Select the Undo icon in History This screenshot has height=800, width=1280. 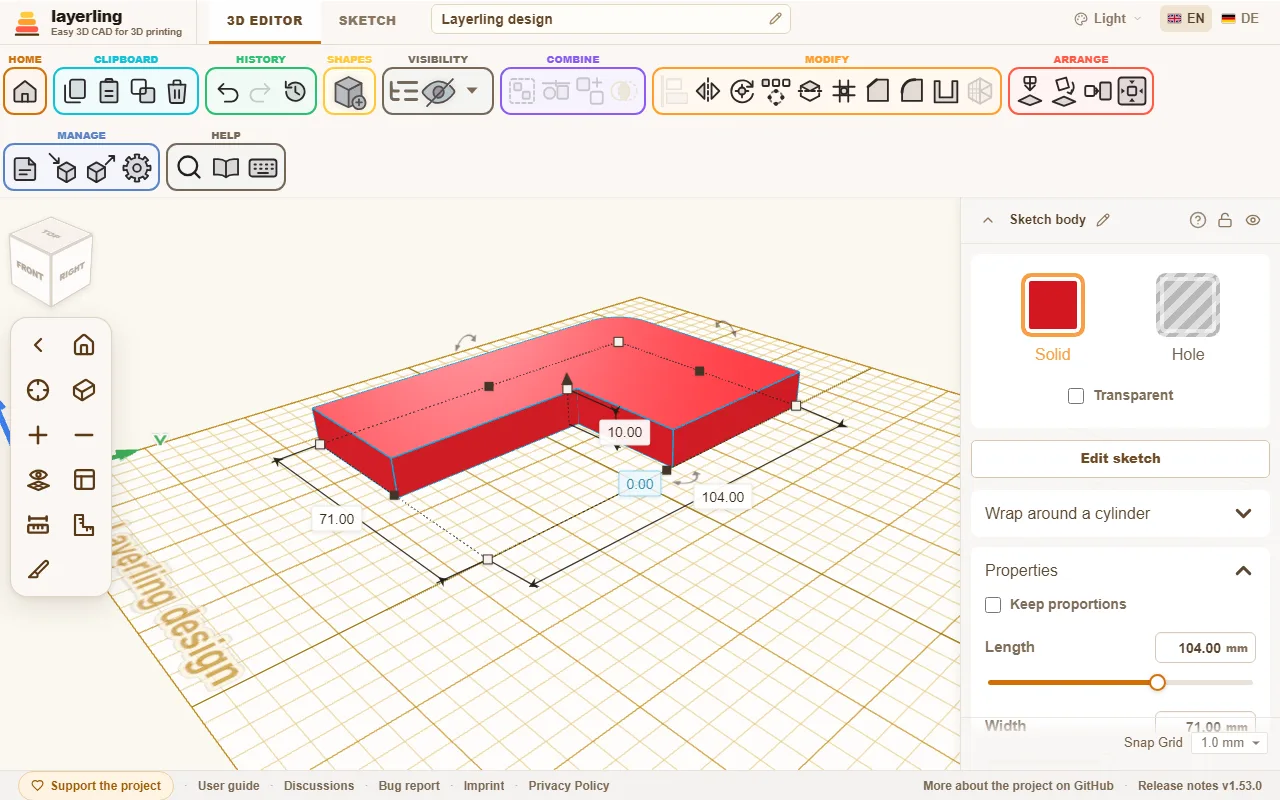228,92
